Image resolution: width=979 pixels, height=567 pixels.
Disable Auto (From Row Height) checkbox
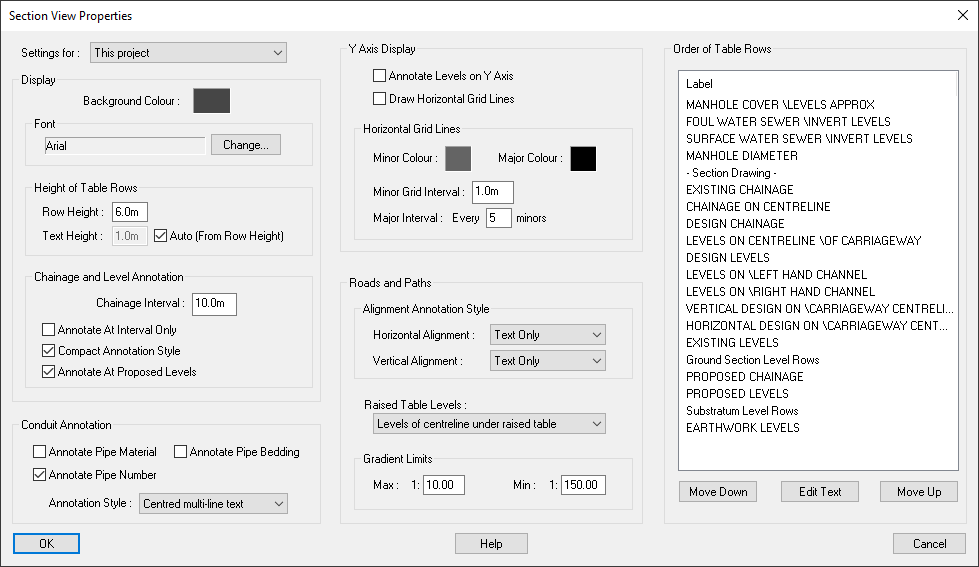pos(161,236)
